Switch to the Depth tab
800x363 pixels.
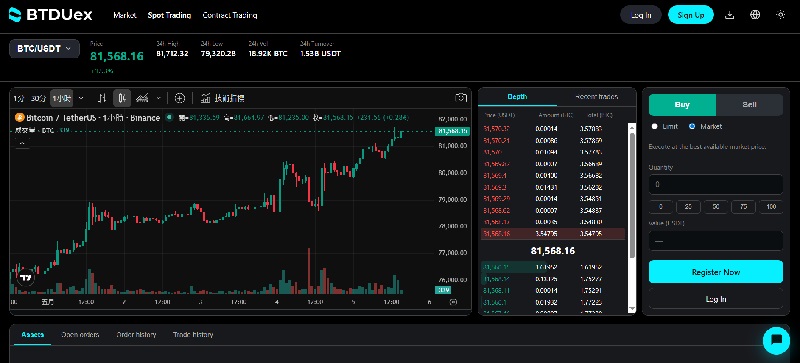coord(517,96)
